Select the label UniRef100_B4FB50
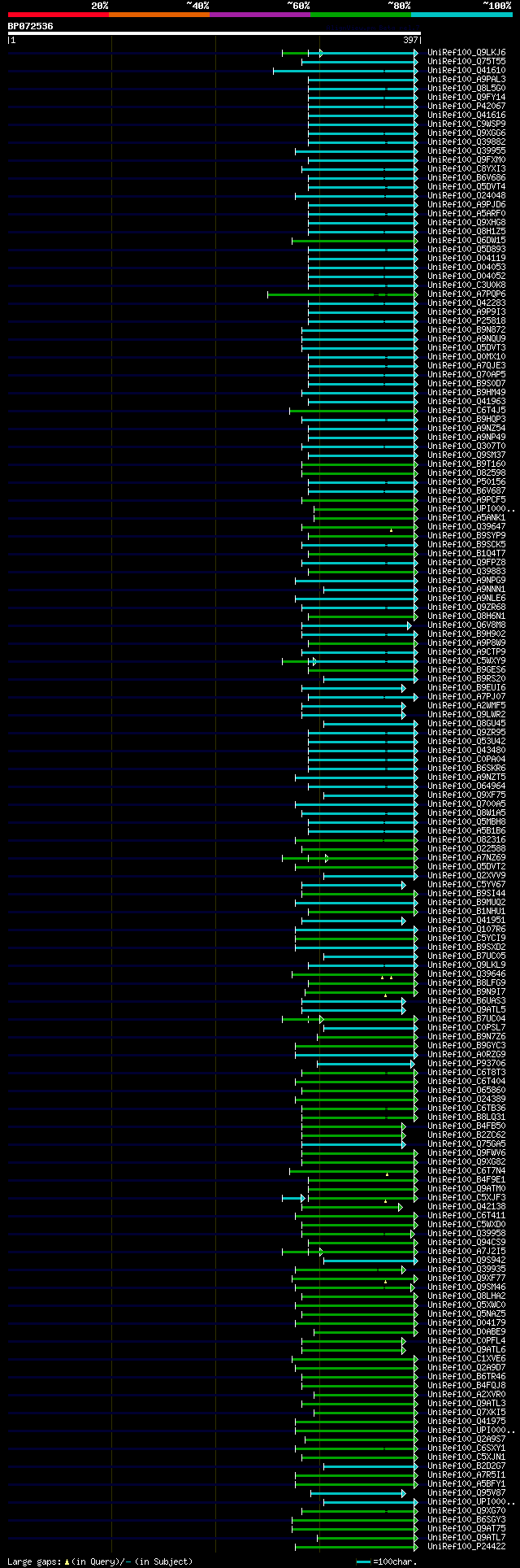The width and height of the screenshot is (520, 1568). (x=466, y=1126)
